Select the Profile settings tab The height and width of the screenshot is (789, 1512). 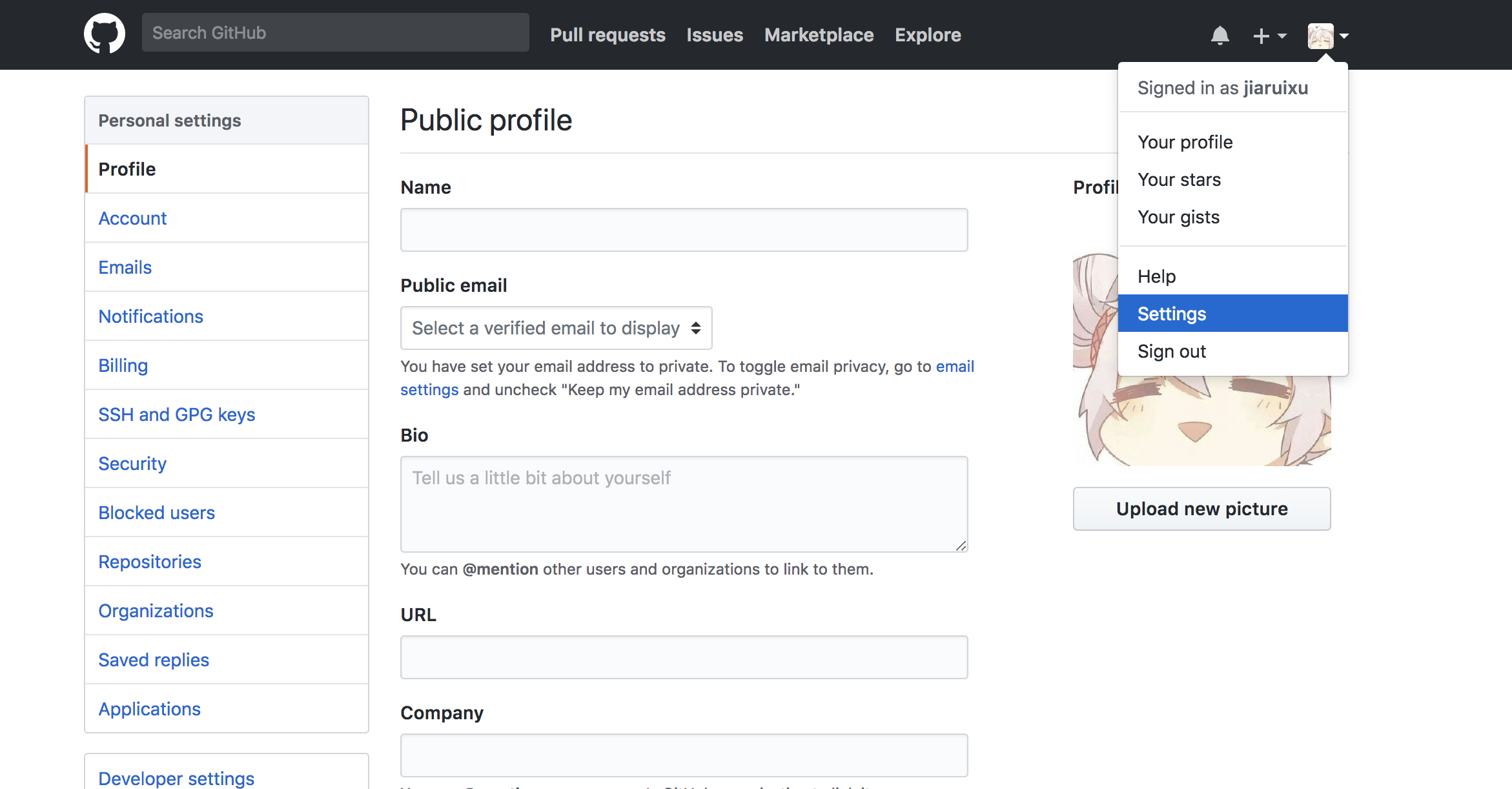pyautogui.click(x=227, y=169)
